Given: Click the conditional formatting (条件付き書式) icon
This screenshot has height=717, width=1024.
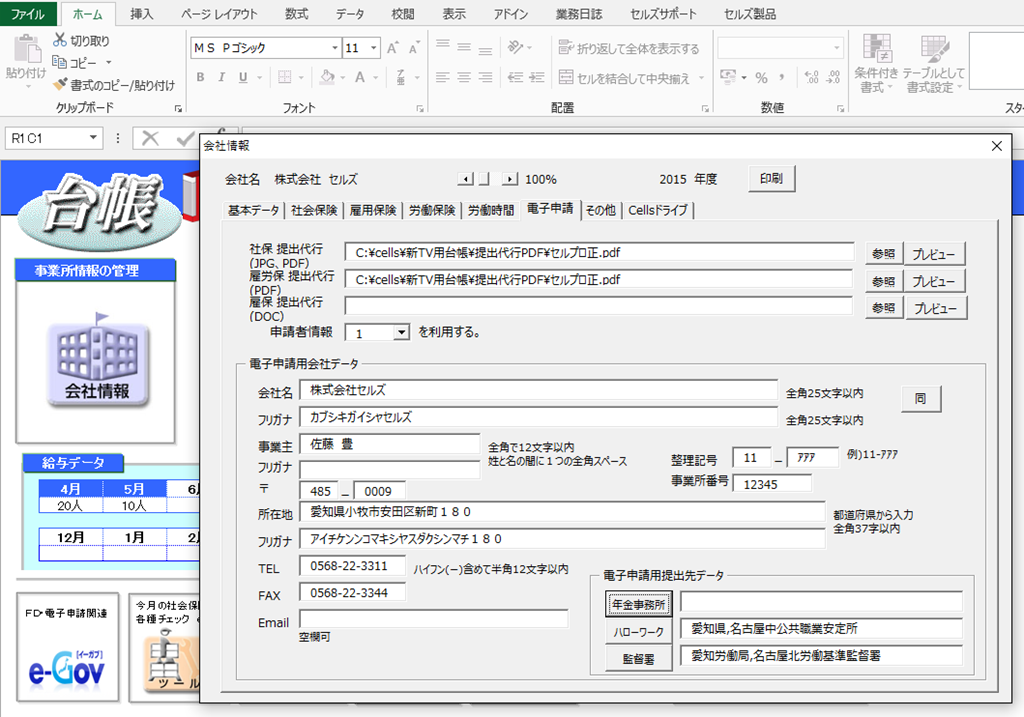Looking at the screenshot, I should click(x=877, y=50).
